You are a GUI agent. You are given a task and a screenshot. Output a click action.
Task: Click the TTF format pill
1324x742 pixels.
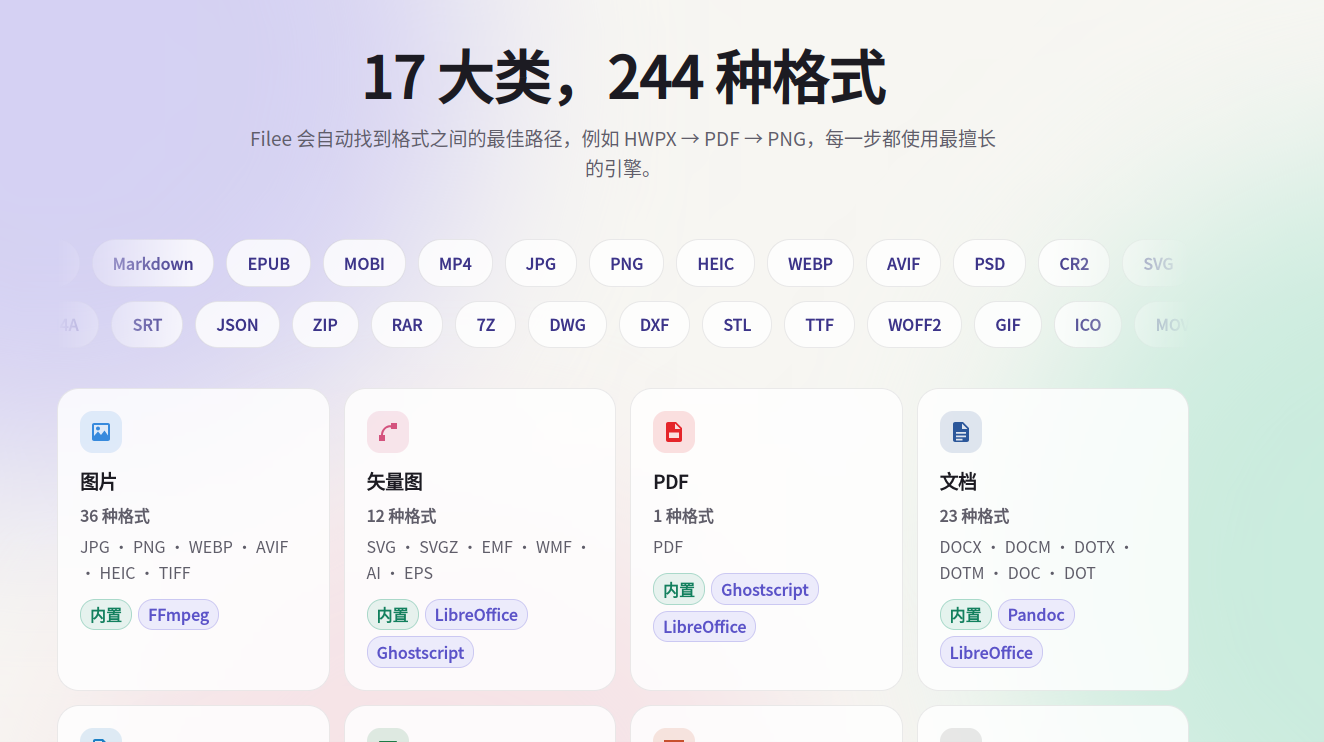click(819, 325)
